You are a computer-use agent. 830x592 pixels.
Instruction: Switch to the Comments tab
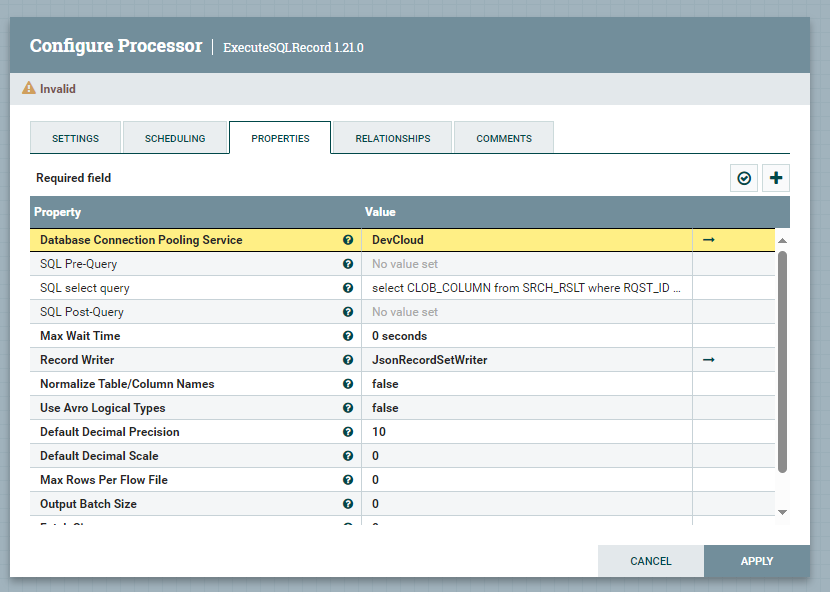pos(504,138)
